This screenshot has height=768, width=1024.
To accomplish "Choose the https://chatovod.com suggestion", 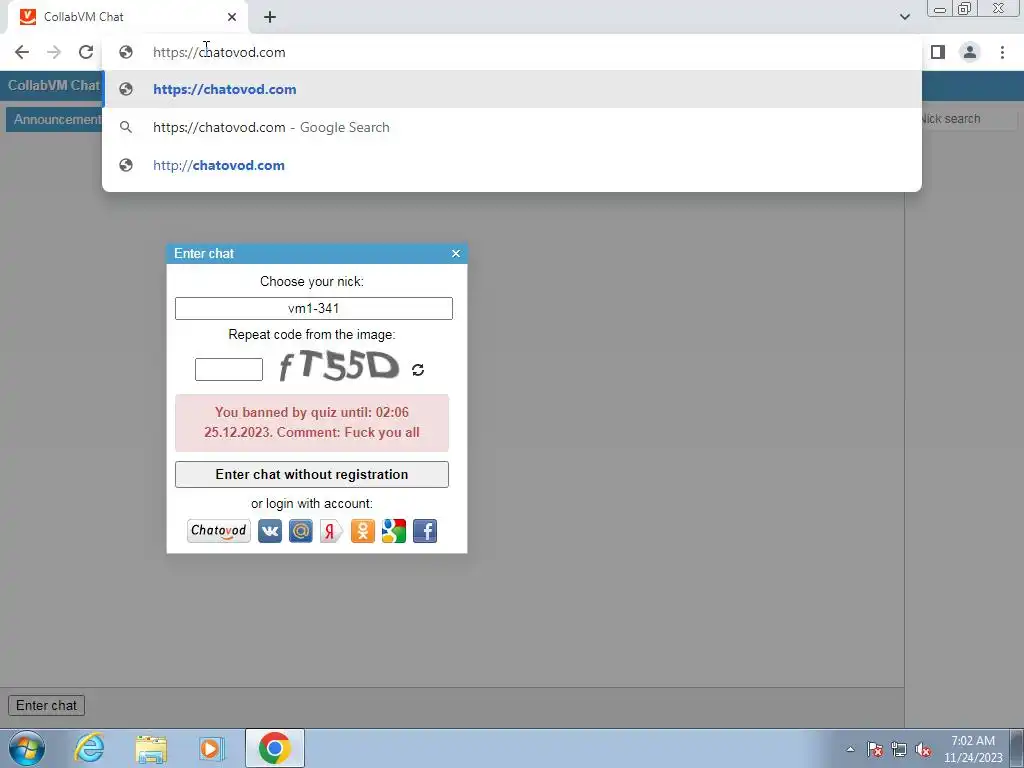I will (512, 89).
